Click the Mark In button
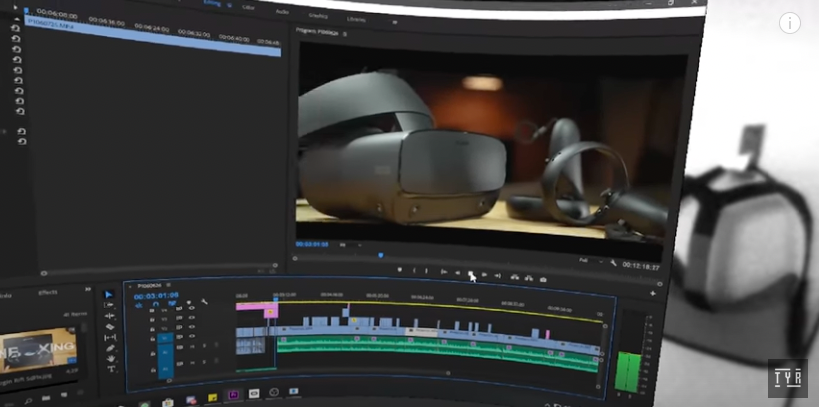 click(x=414, y=270)
